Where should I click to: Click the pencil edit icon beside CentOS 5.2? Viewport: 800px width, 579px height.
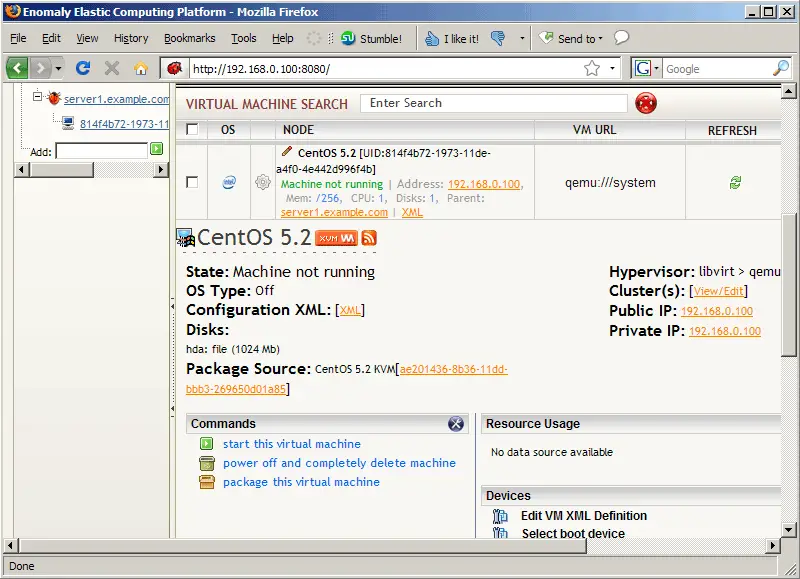pos(287,151)
